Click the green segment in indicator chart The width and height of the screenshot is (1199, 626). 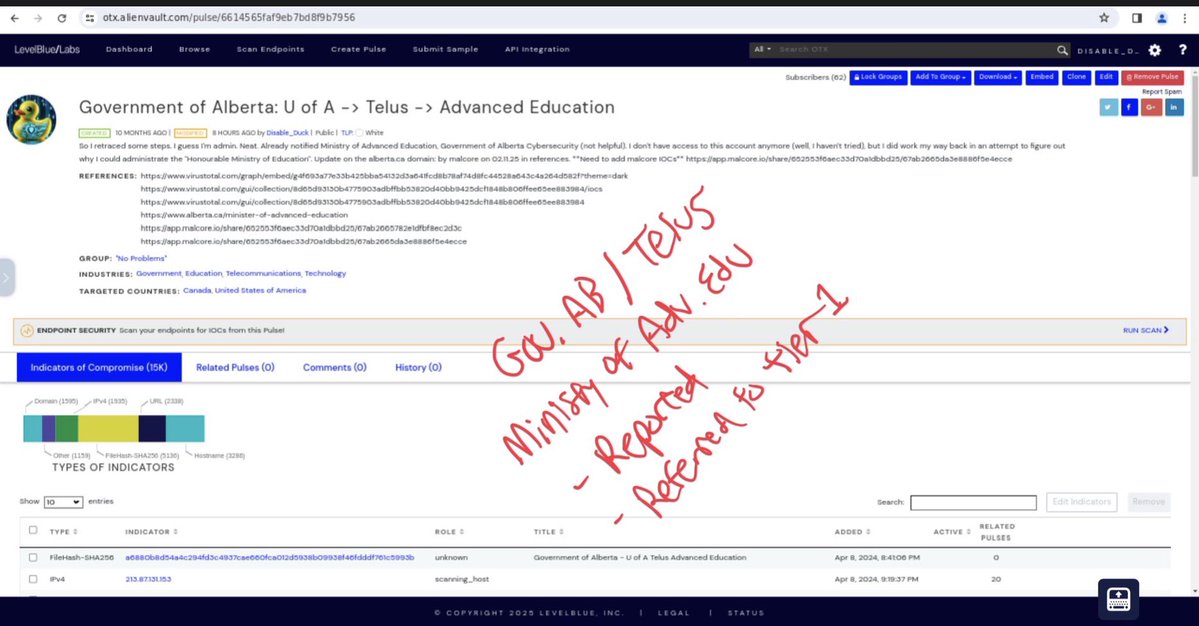click(x=67, y=429)
